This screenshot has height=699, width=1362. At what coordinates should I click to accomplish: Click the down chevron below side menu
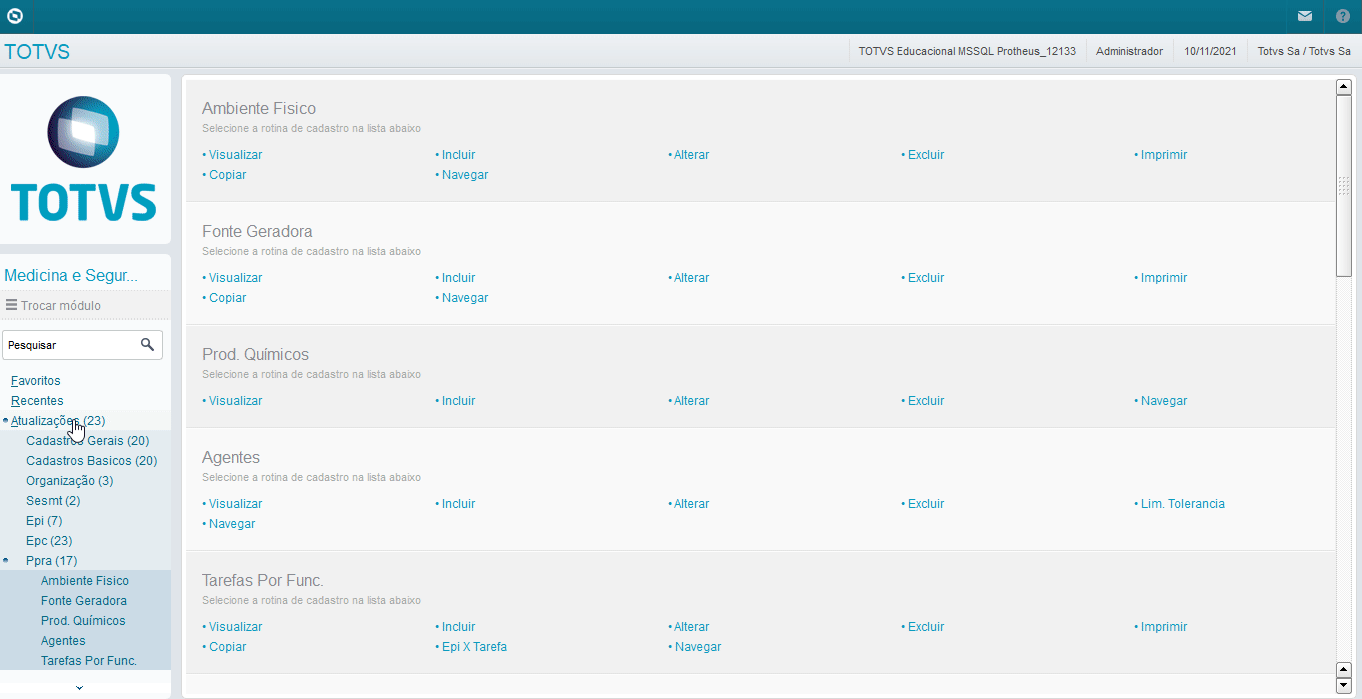[x=80, y=687]
